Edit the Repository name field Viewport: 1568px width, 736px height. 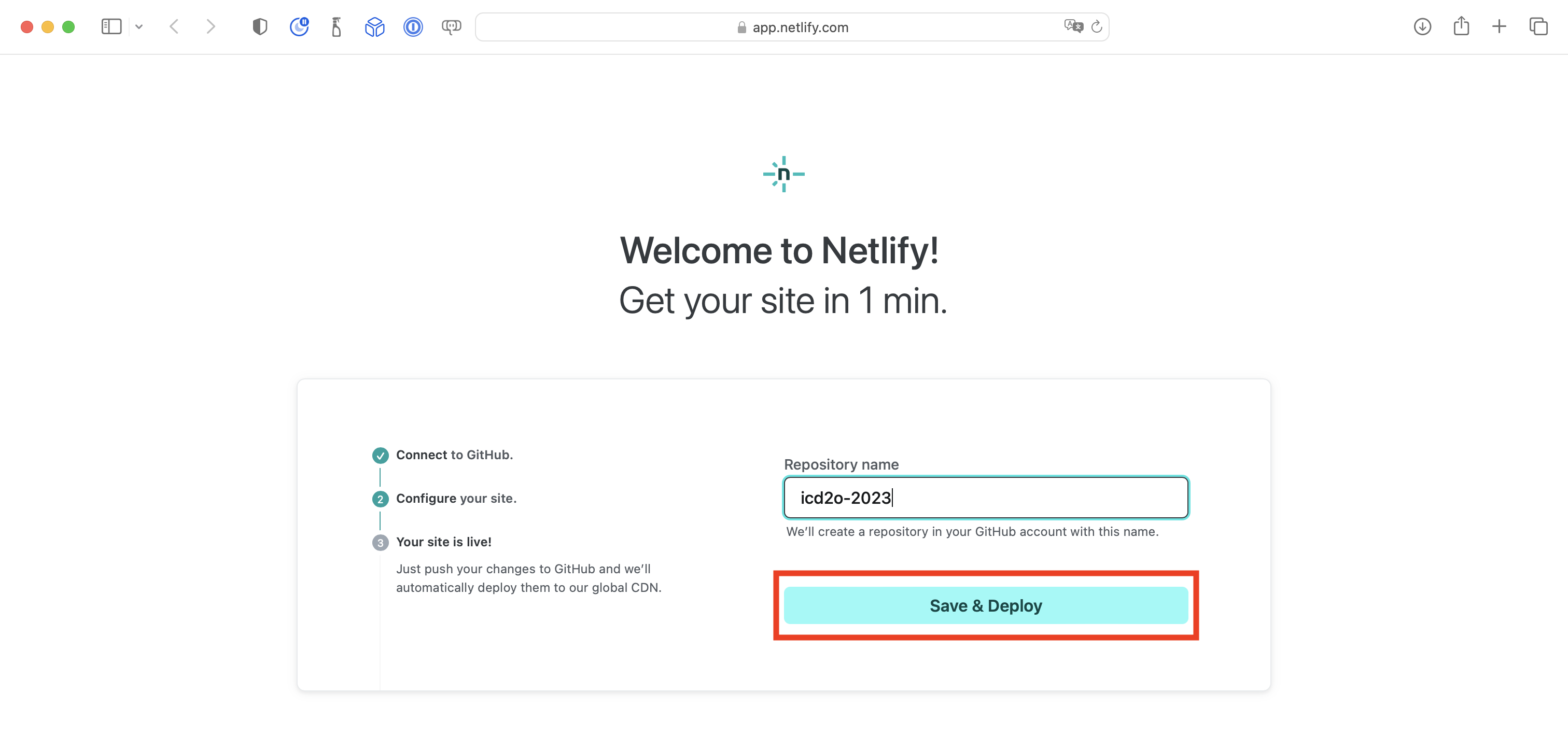tap(986, 498)
